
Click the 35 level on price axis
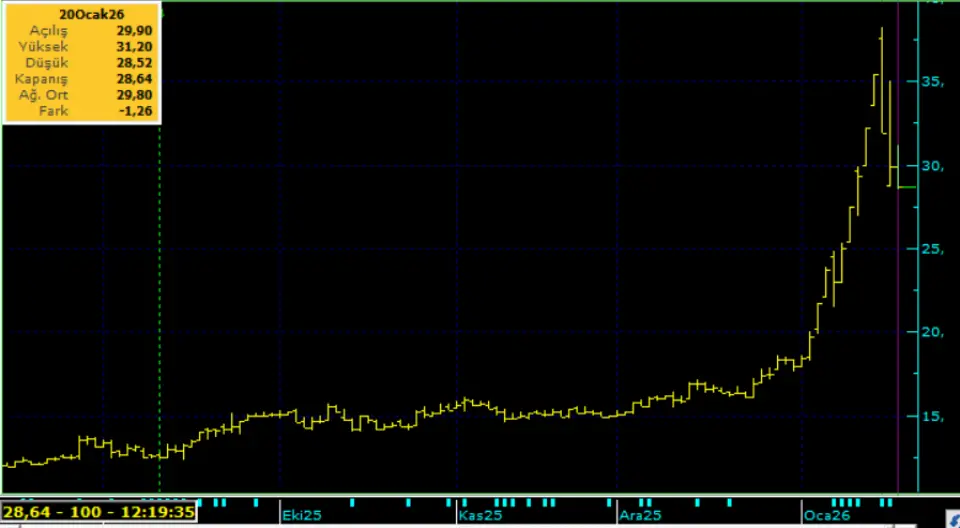(932, 82)
